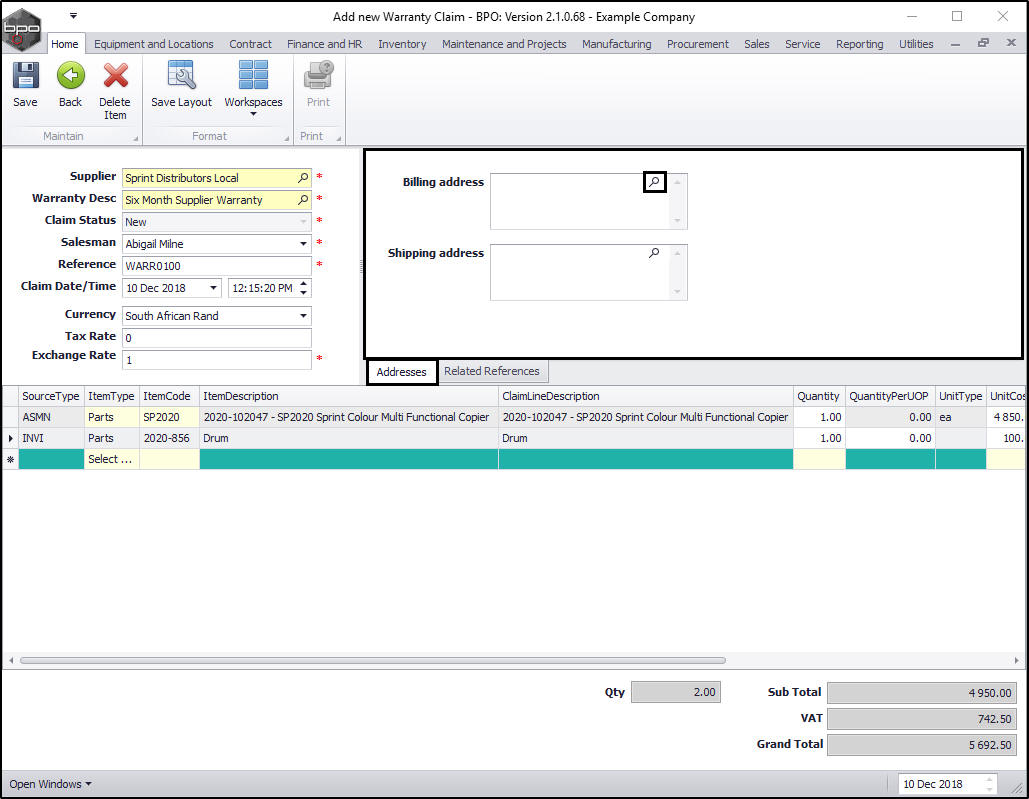The height and width of the screenshot is (799, 1029).
Task: Increase claim time with up spinner
Action: (x=303, y=283)
